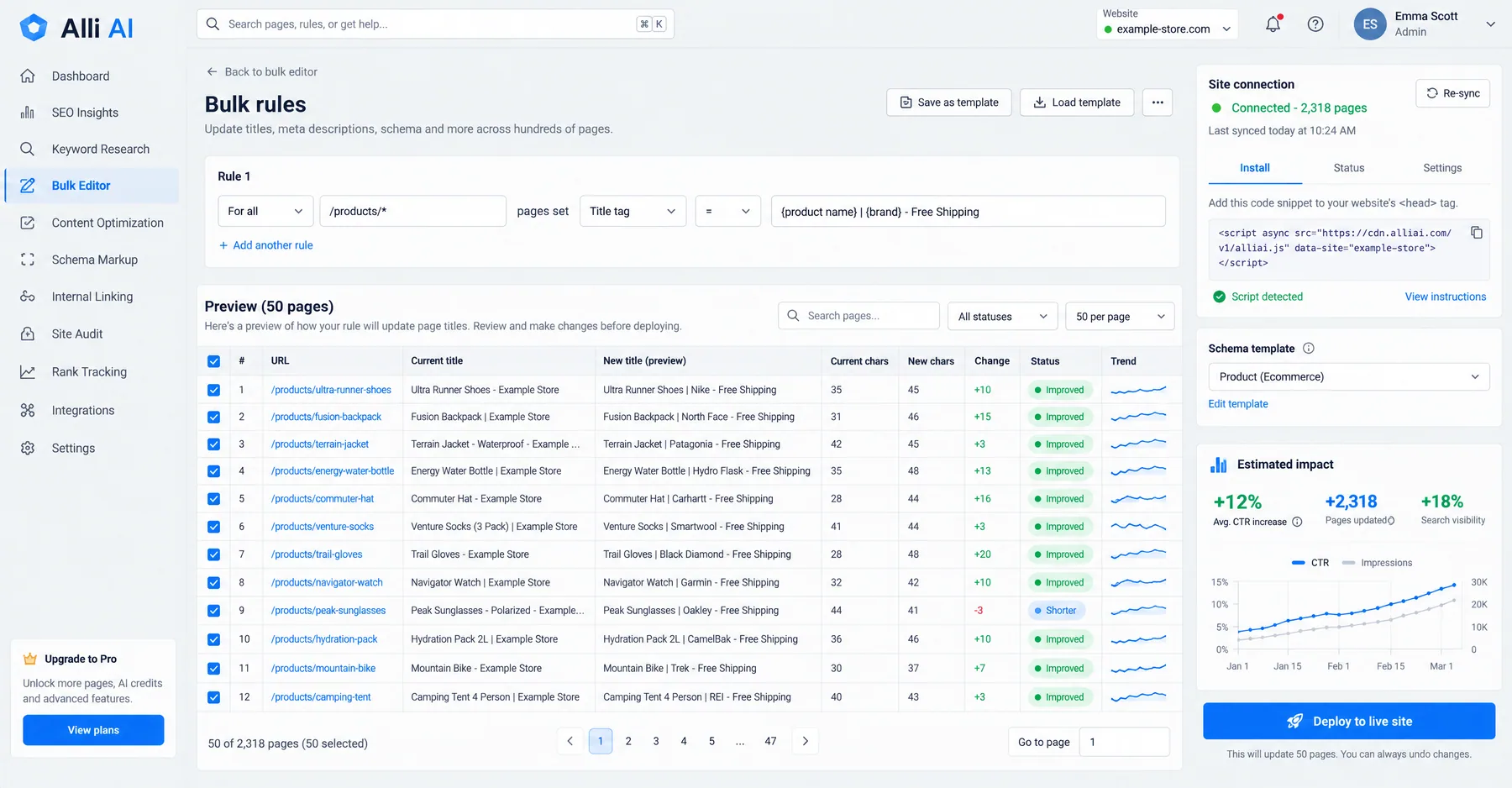The height and width of the screenshot is (788, 1512).
Task: Select the Install tab
Action: click(1255, 168)
